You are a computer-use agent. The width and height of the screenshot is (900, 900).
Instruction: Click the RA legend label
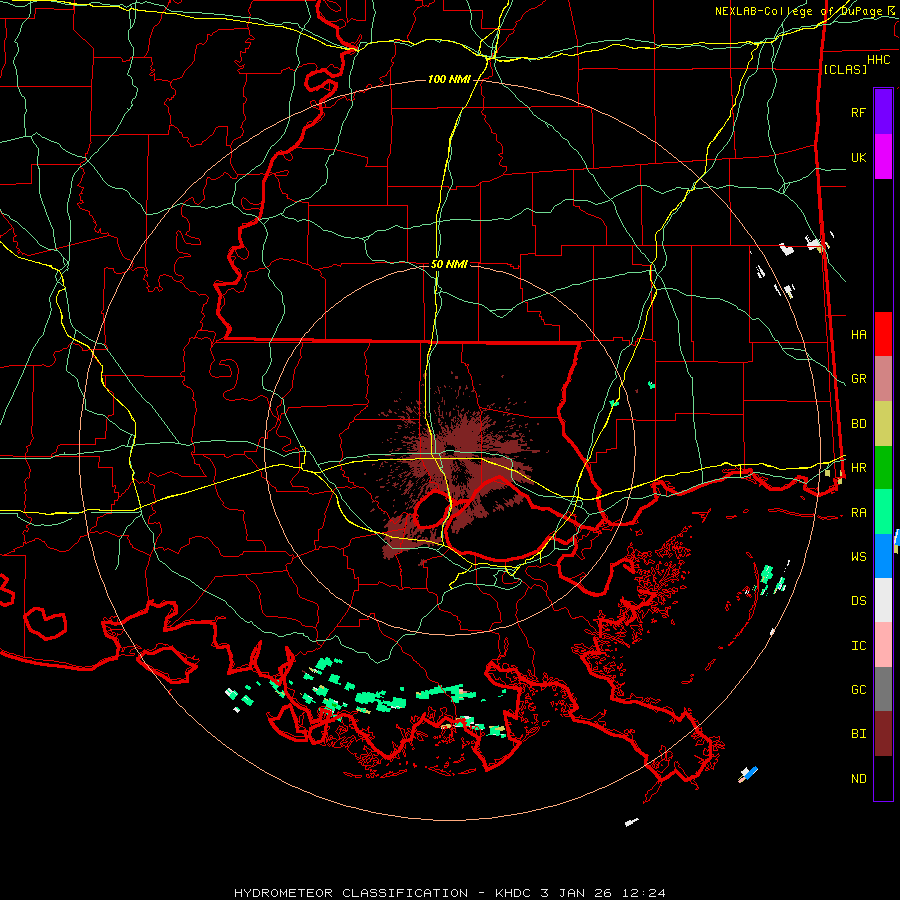point(858,513)
